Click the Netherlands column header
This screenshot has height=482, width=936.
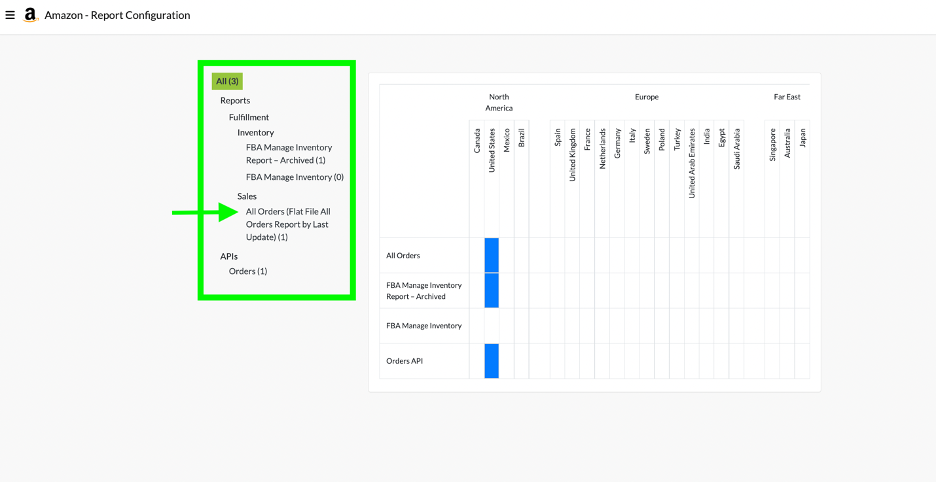pos(602,148)
